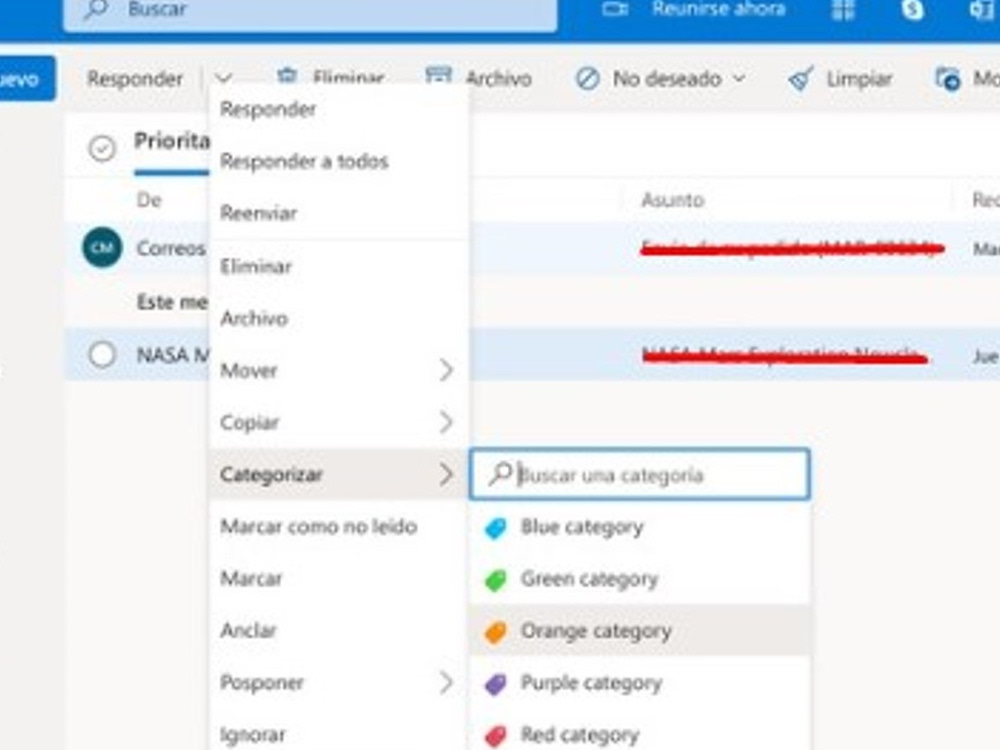Click the Buscar una categoría field
The height and width of the screenshot is (750, 1000).
(x=640, y=474)
